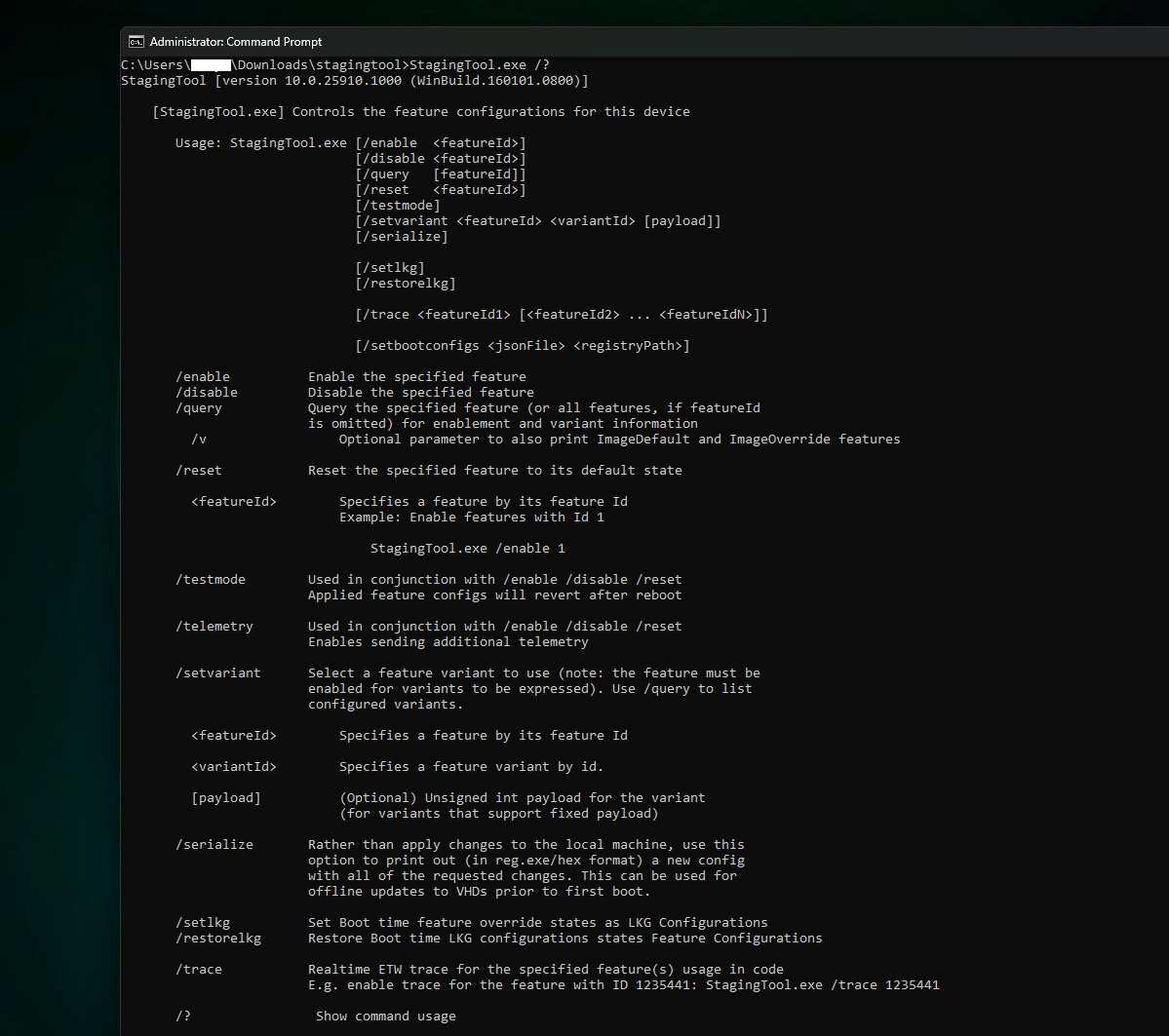Click 'Enable the specified feature' description

416,377
